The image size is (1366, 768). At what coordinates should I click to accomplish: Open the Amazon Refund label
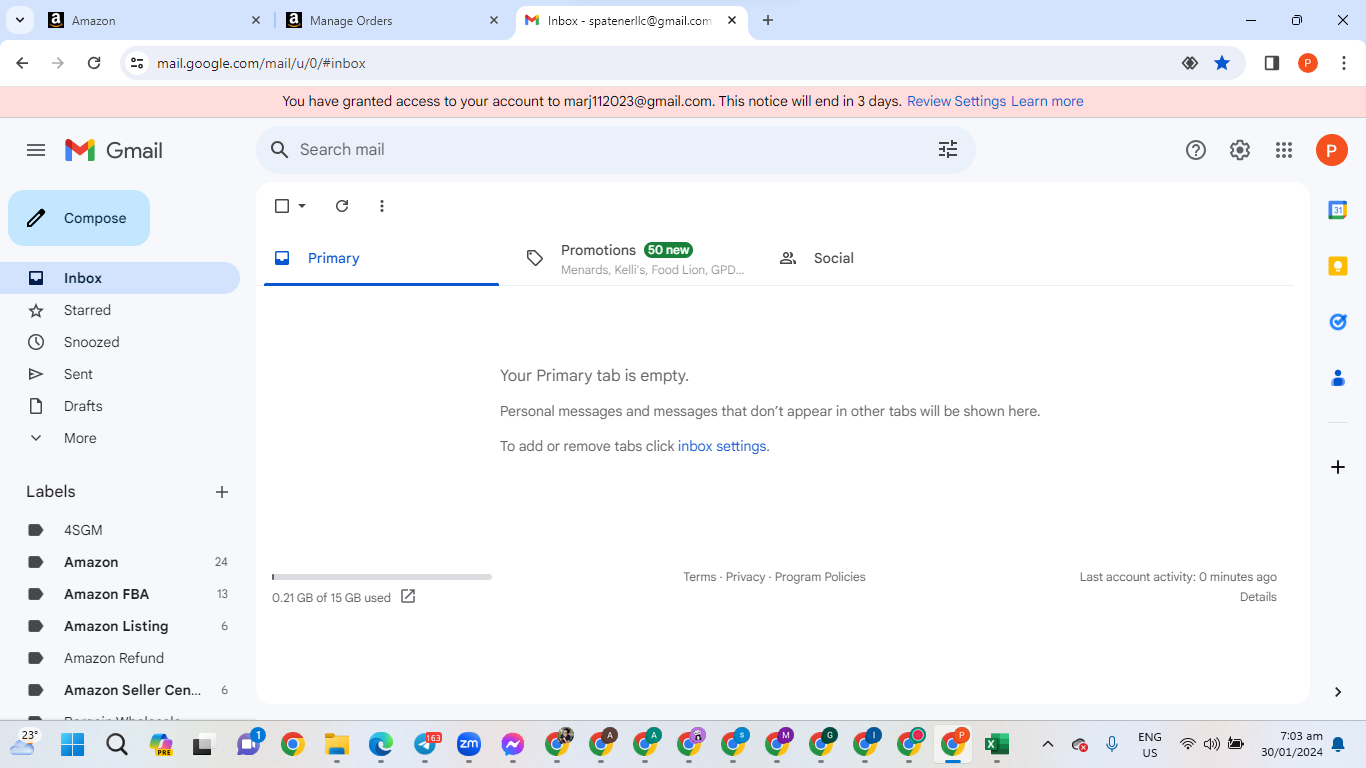120,658
